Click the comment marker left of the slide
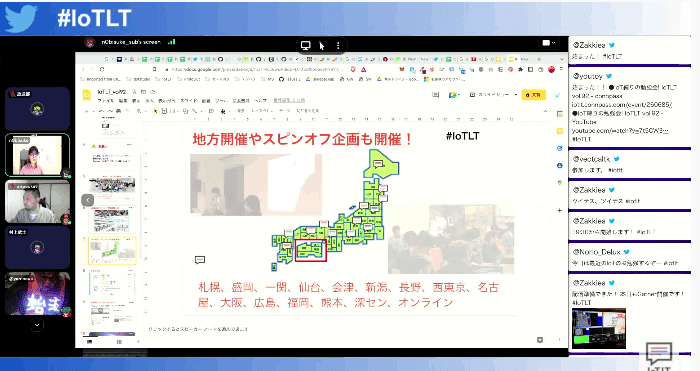Image resolution: width=700 pixels, height=371 pixels. coord(200,259)
